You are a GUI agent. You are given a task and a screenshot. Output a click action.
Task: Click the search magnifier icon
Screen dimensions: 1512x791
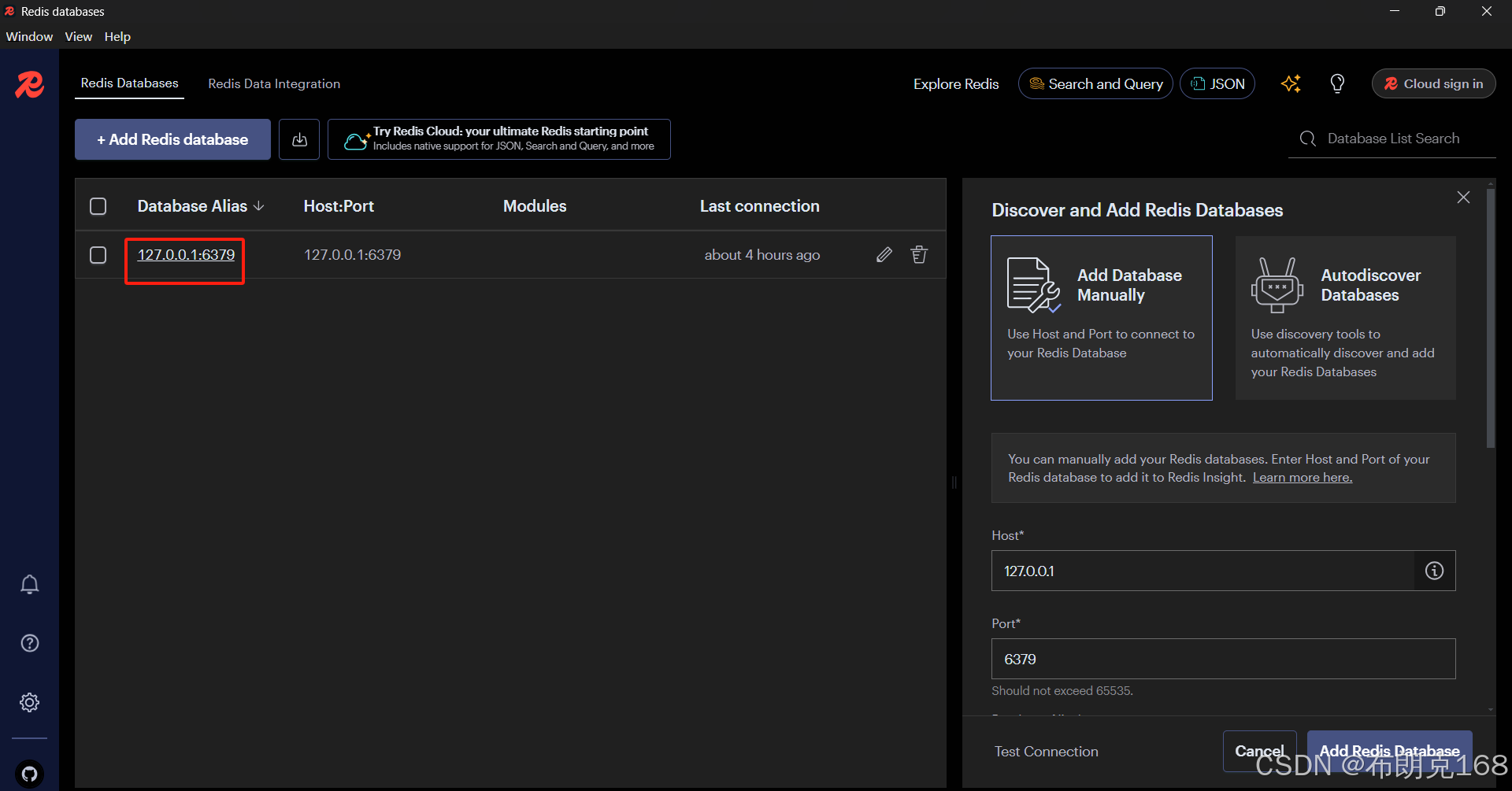[1307, 139]
